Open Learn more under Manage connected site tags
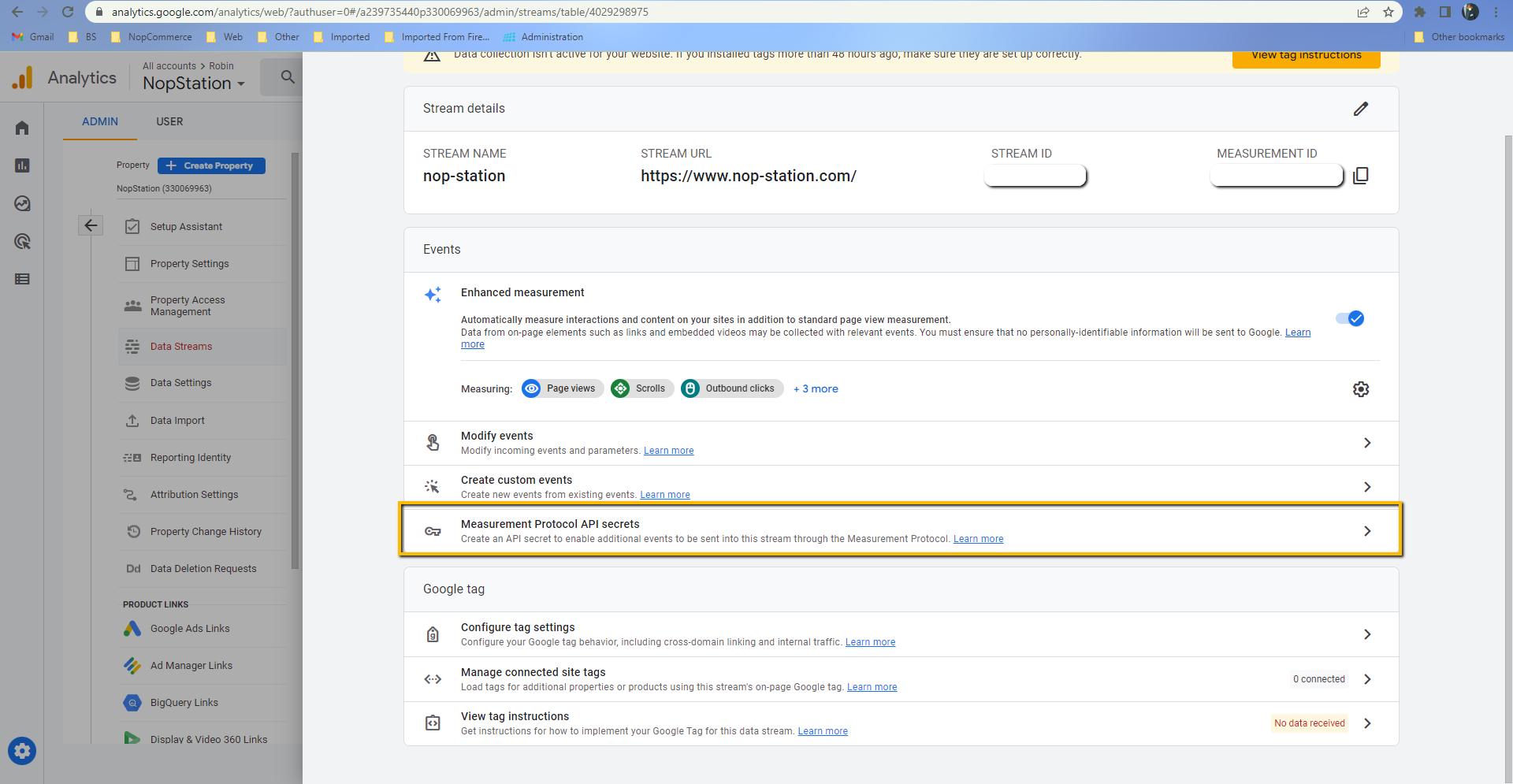 coord(872,687)
